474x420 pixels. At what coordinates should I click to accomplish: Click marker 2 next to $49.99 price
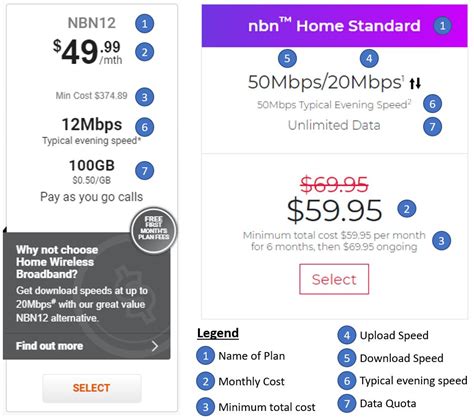pos(144,52)
